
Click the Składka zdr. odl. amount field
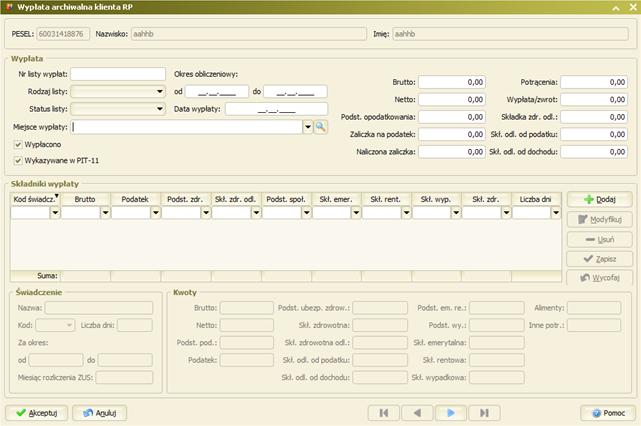coord(594,117)
